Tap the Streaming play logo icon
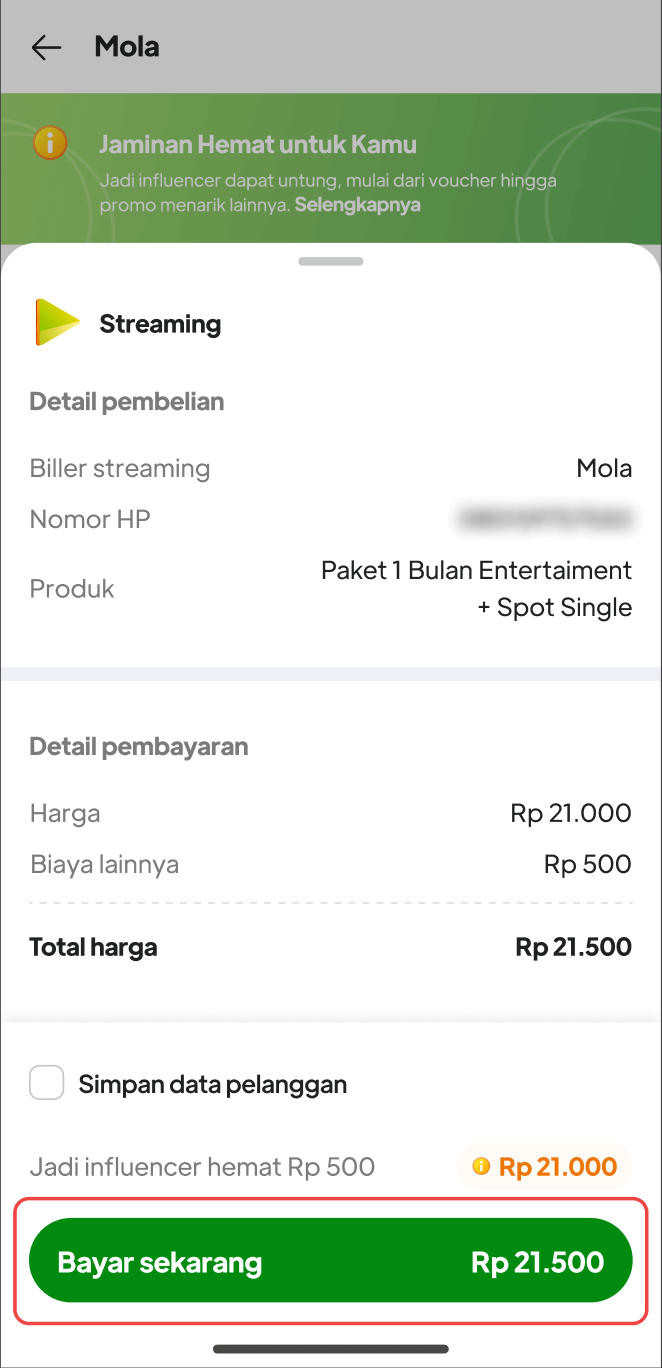The width and height of the screenshot is (662, 1368). (x=57, y=323)
